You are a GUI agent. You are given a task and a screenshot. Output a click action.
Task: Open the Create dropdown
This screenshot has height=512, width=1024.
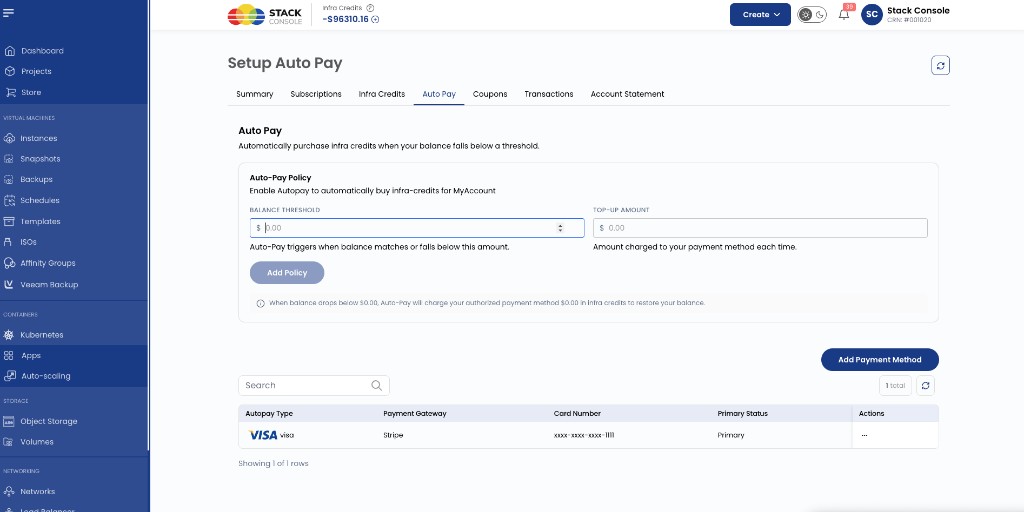pos(760,14)
